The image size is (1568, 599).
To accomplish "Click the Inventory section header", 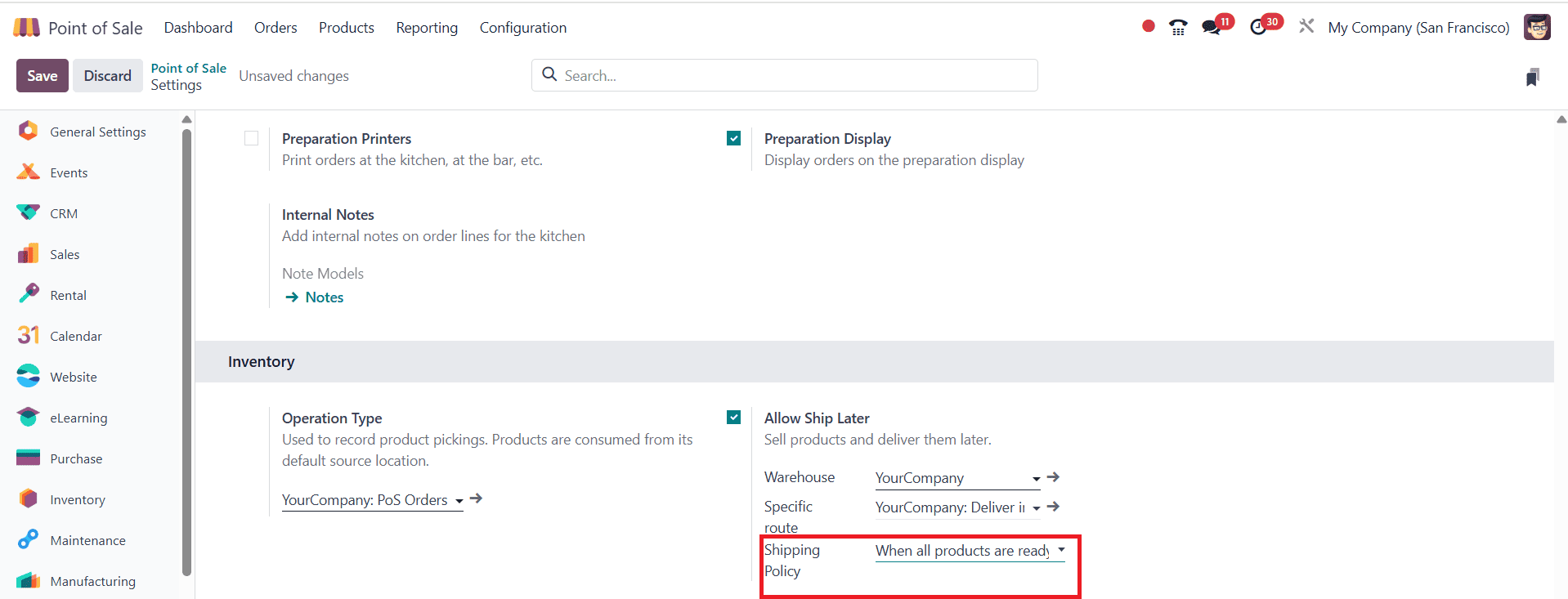I will (874, 362).
